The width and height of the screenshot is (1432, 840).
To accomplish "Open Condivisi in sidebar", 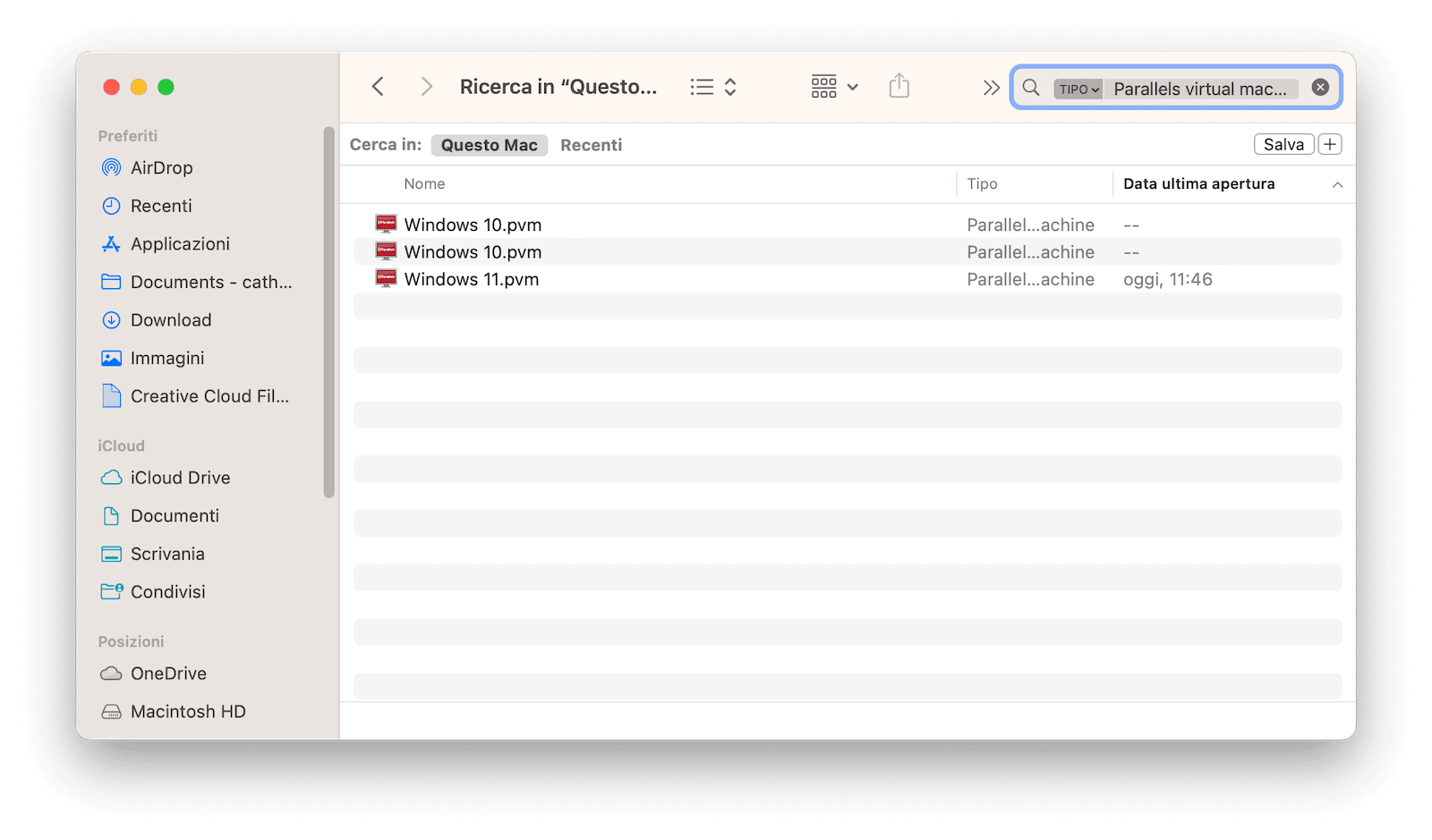I will (167, 592).
